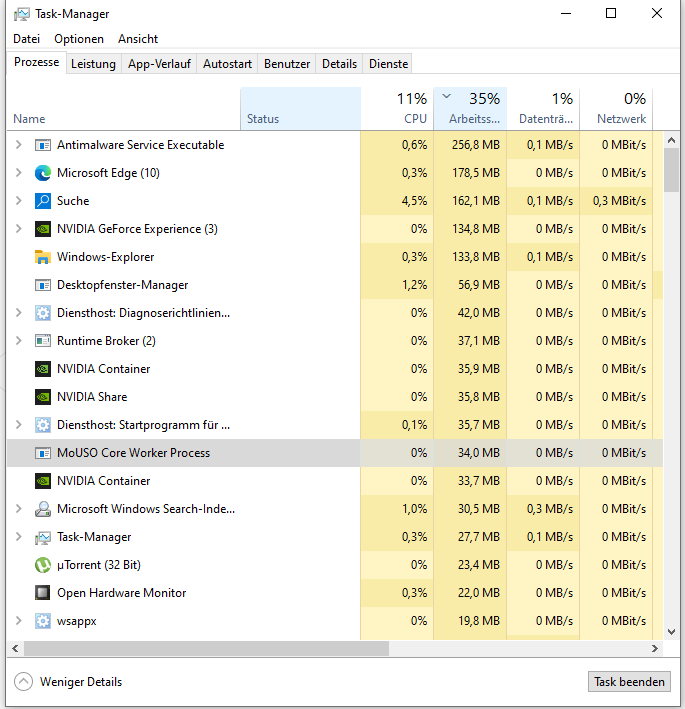Click Weniger Details toggle
This screenshot has width=685, height=709.
68,682
